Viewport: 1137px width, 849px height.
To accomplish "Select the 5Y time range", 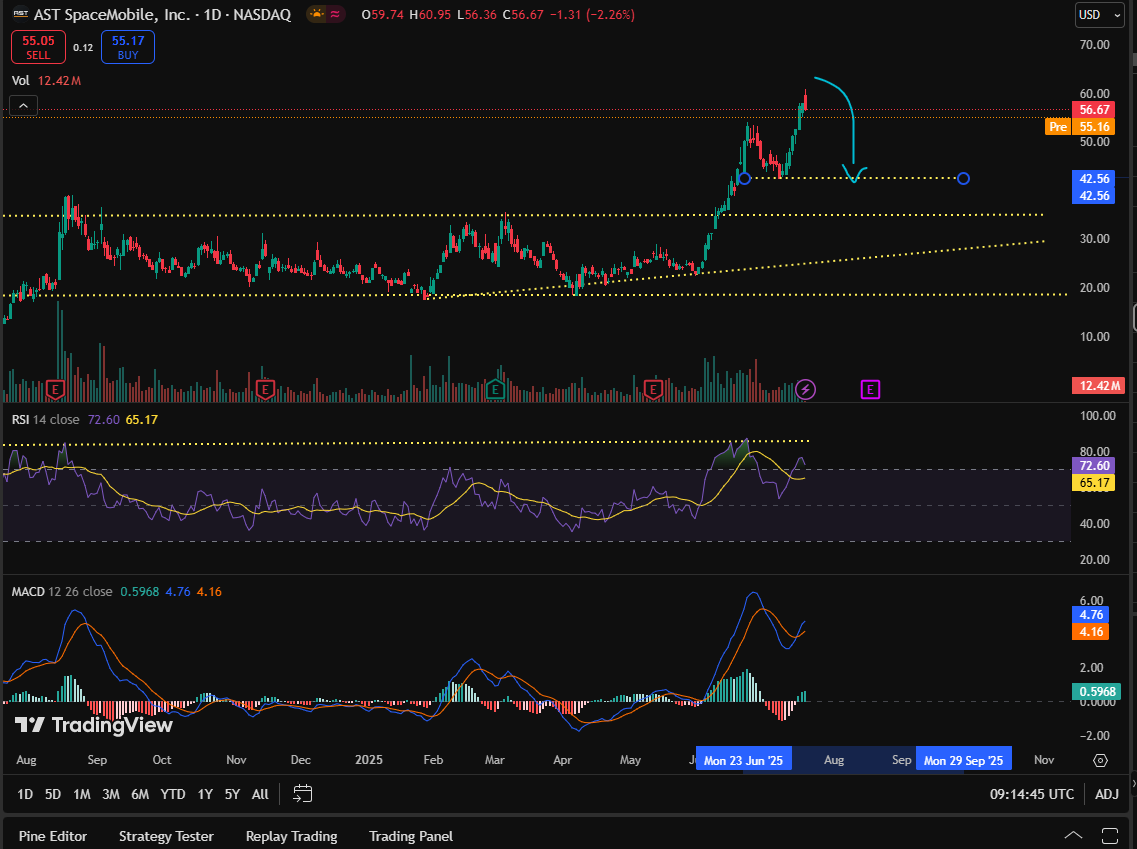I will pos(232,794).
